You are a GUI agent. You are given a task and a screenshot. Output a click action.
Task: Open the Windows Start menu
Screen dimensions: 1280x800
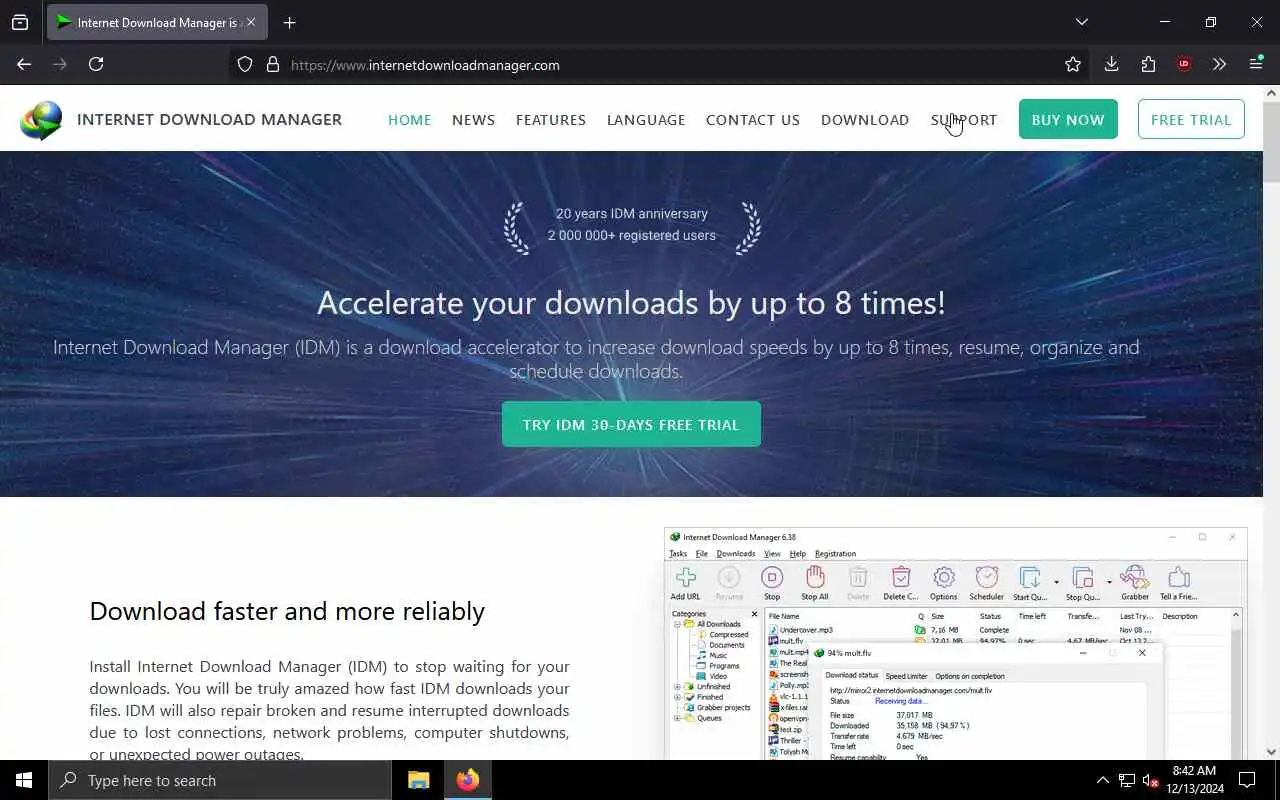pos(24,780)
